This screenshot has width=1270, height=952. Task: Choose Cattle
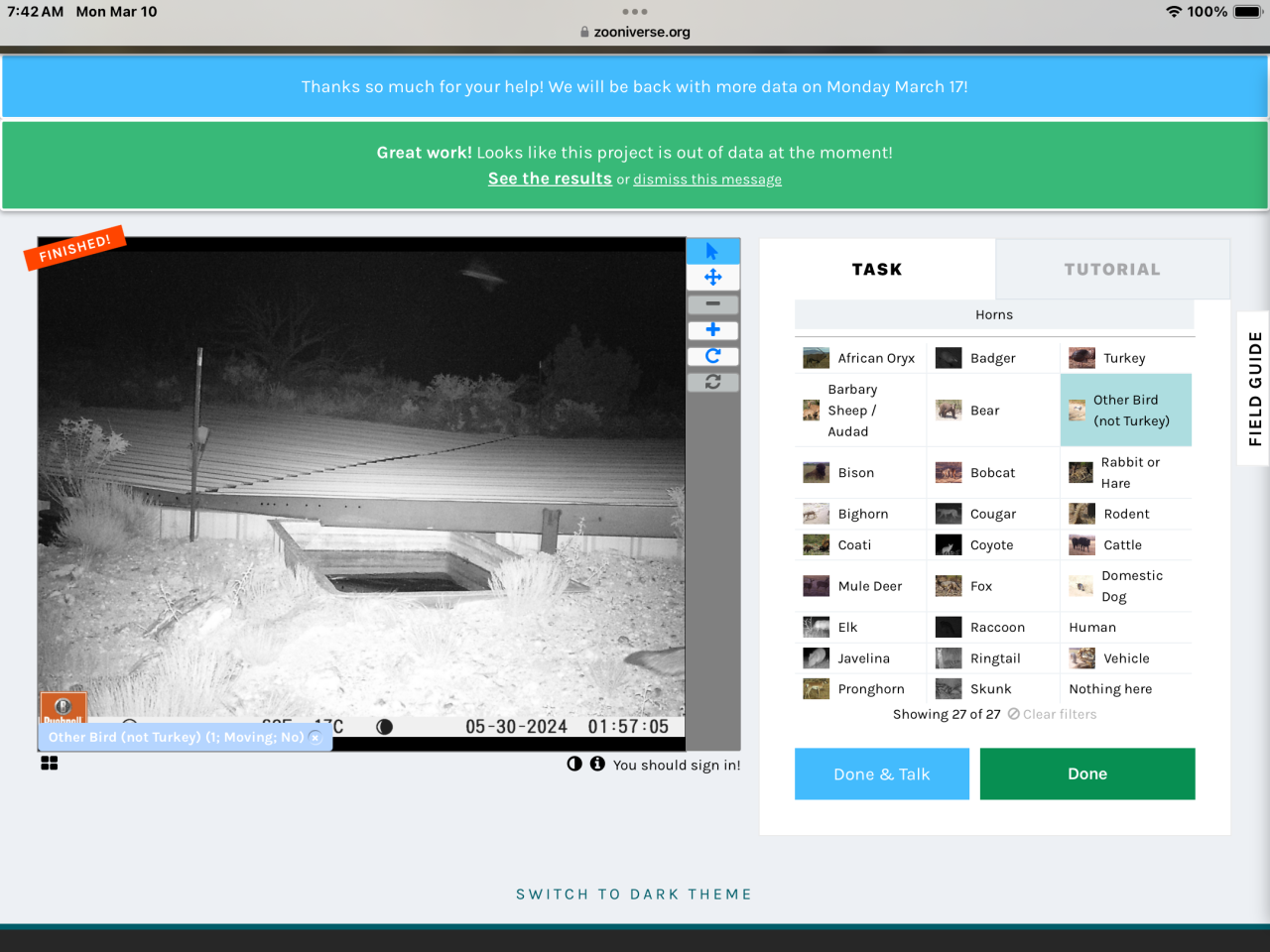(x=1126, y=544)
